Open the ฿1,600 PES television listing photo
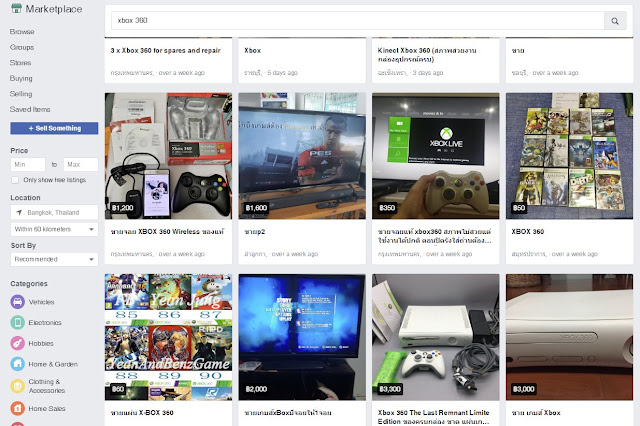This screenshot has height=426, width=640. coord(302,156)
